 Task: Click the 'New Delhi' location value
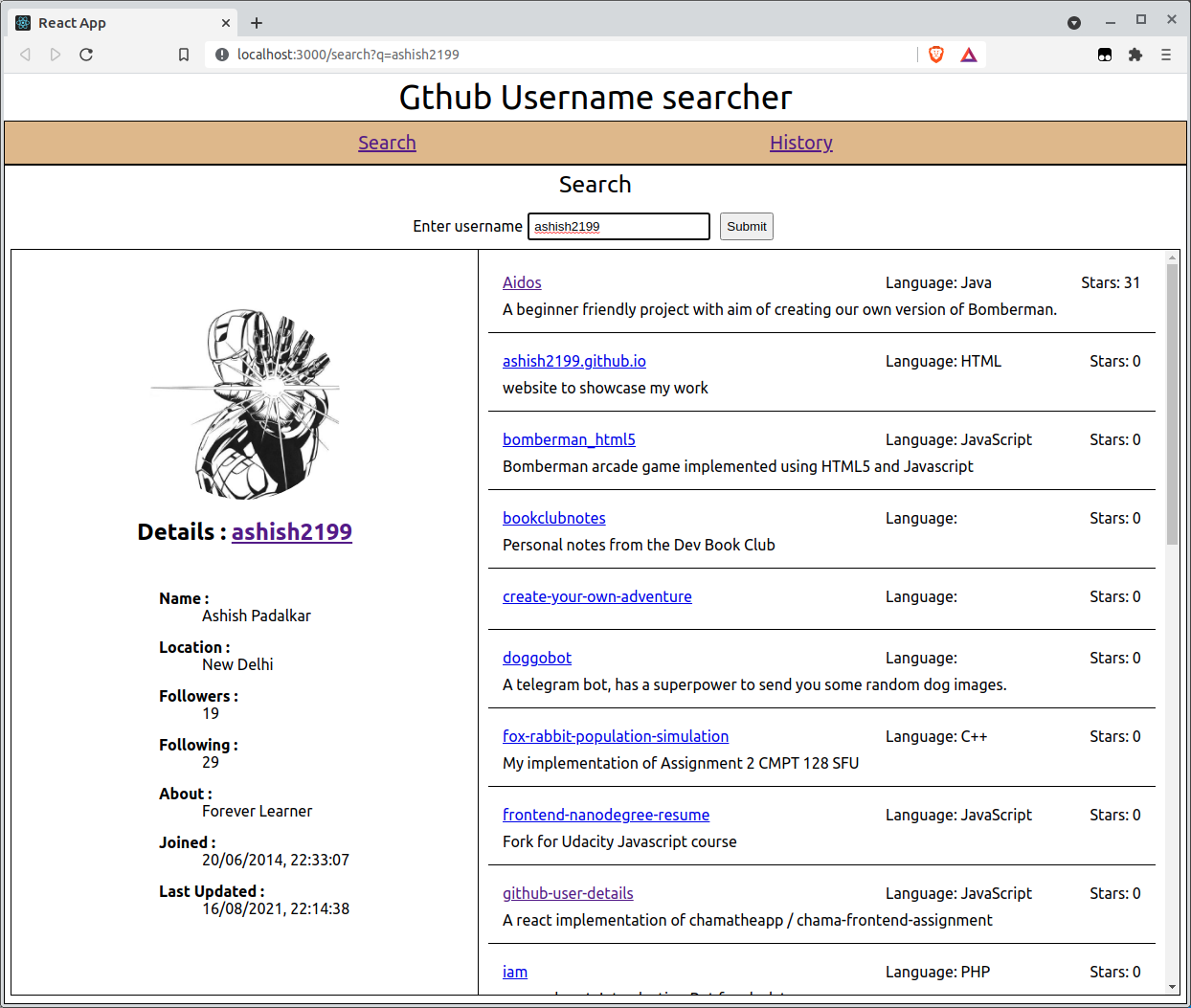point(237,664)
